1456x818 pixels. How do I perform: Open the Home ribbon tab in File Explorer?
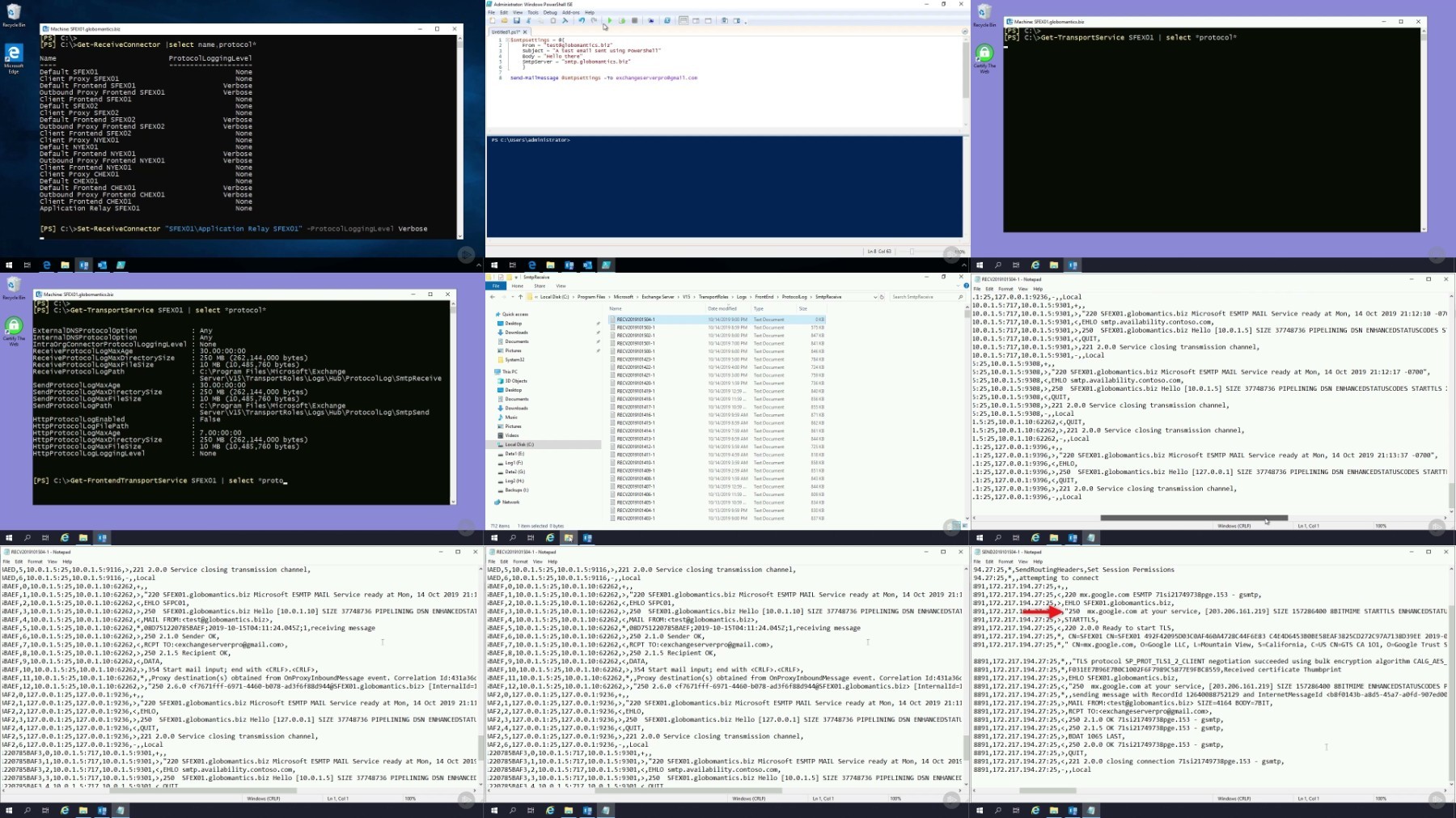click(x=518, y=286)
